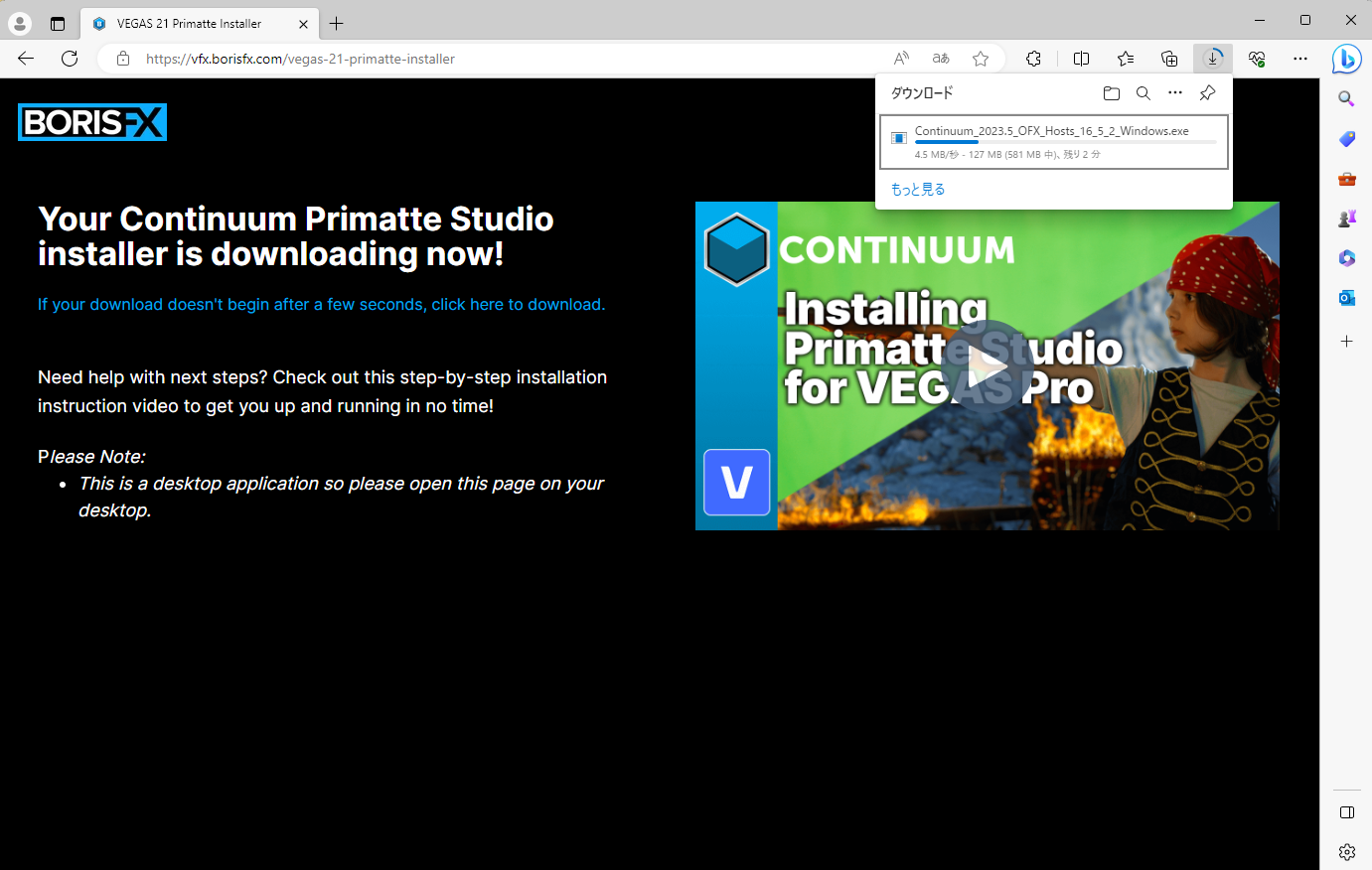Search downloads with the magnifier icon
The width and height of the screenshot is (1372, 870).
(x=1143, y=93)
